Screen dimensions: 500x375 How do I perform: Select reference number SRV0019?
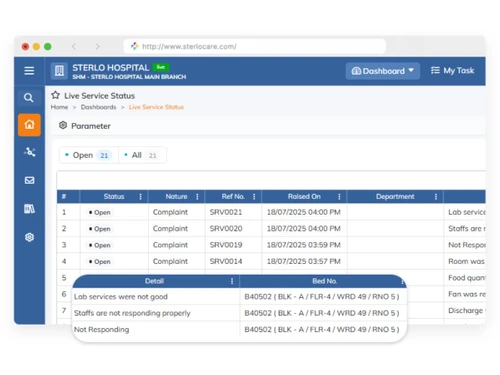click(226, 245)
